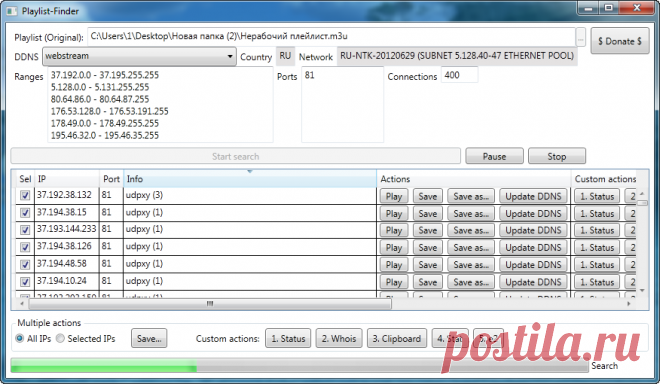Sort results by the IP column header

coord(67,179)
